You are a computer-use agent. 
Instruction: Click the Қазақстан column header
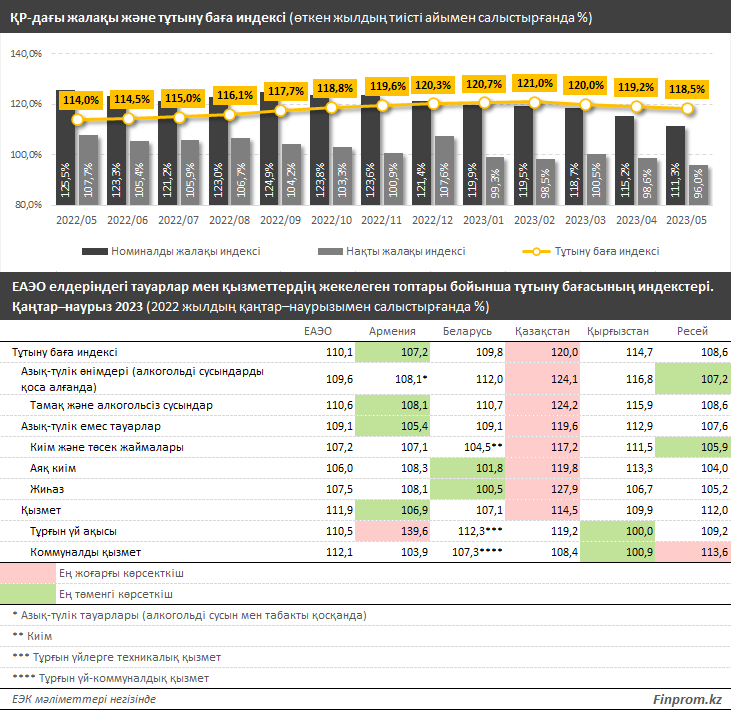pyautogui.click(x=542, y=330)
